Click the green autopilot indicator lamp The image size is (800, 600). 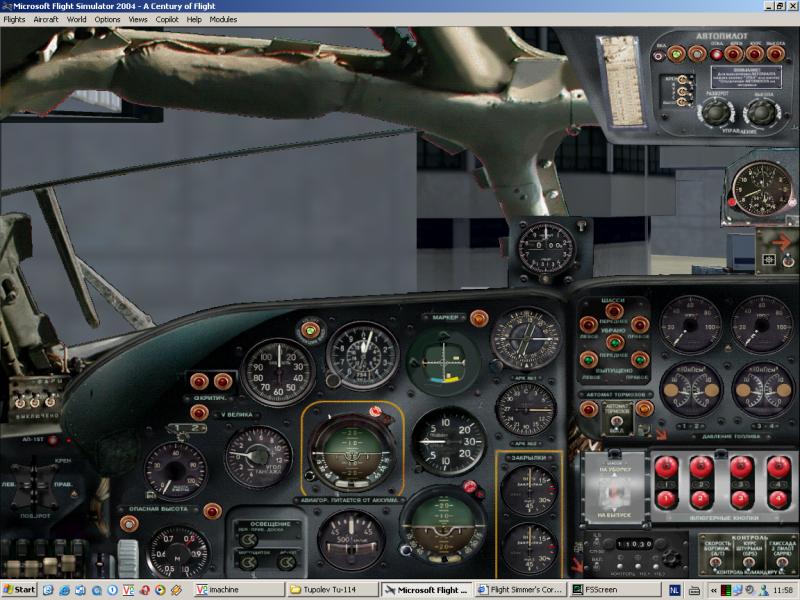677,54
